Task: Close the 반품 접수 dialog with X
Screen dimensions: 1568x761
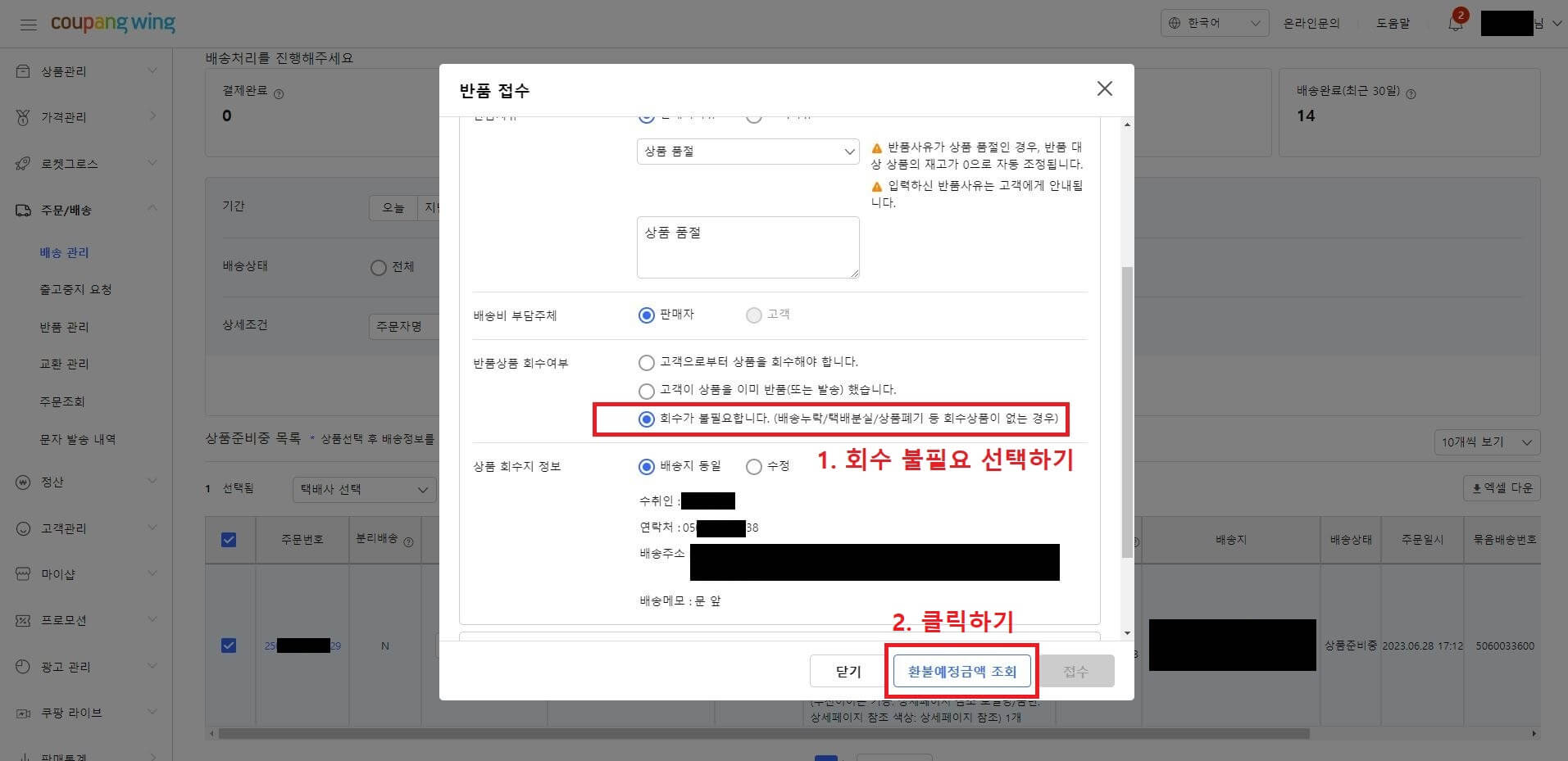Action: 1105,88
